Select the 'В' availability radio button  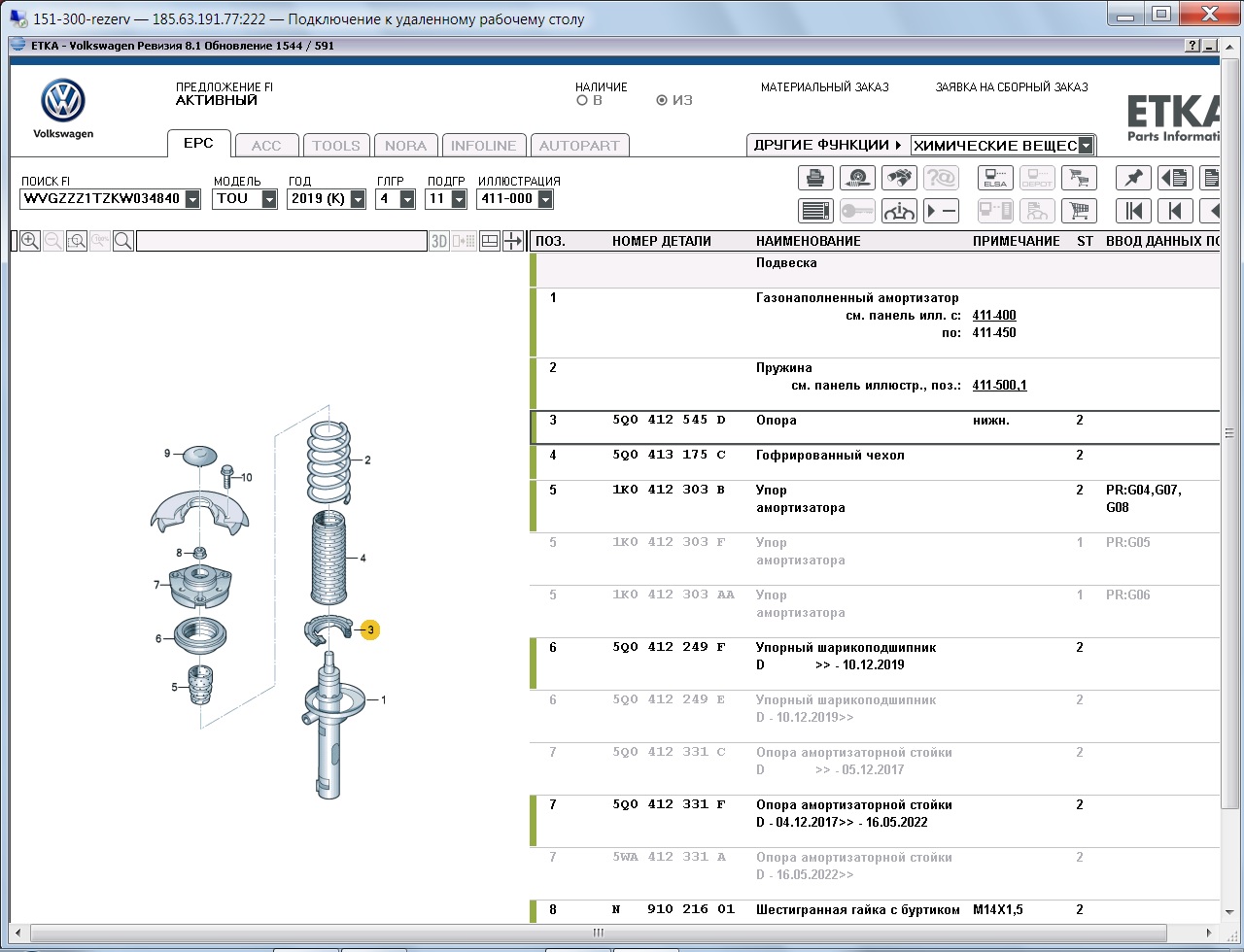coord(582,100)
